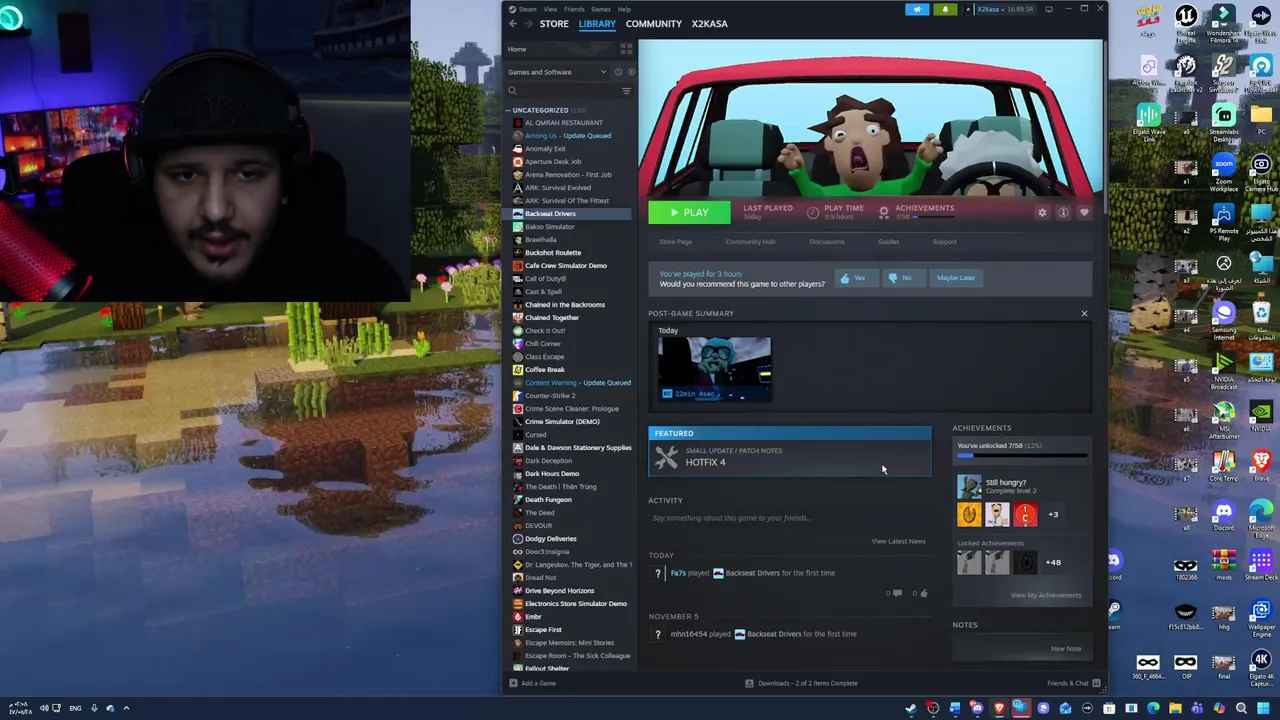This screenshot has height=720, width=1280.
Task: Click View Latest News
Action: 898,542
